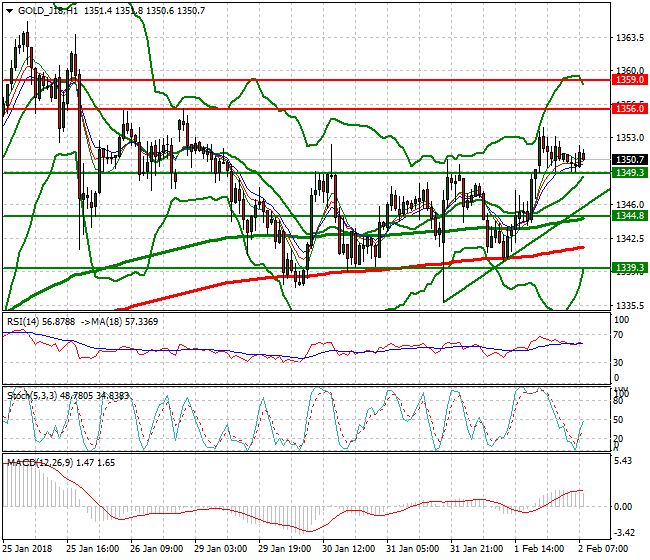This screenshot has height=560, width=650.
Task: Click the 1 Feb 14:00 time label
Action: pyautogui.click(x=539, y=549)
